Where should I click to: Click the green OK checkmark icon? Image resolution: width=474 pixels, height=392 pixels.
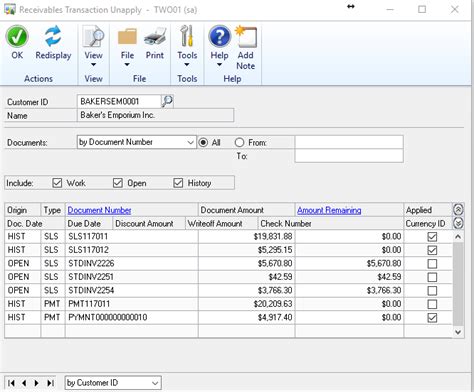pyautogui.click(x=17, y=37)
